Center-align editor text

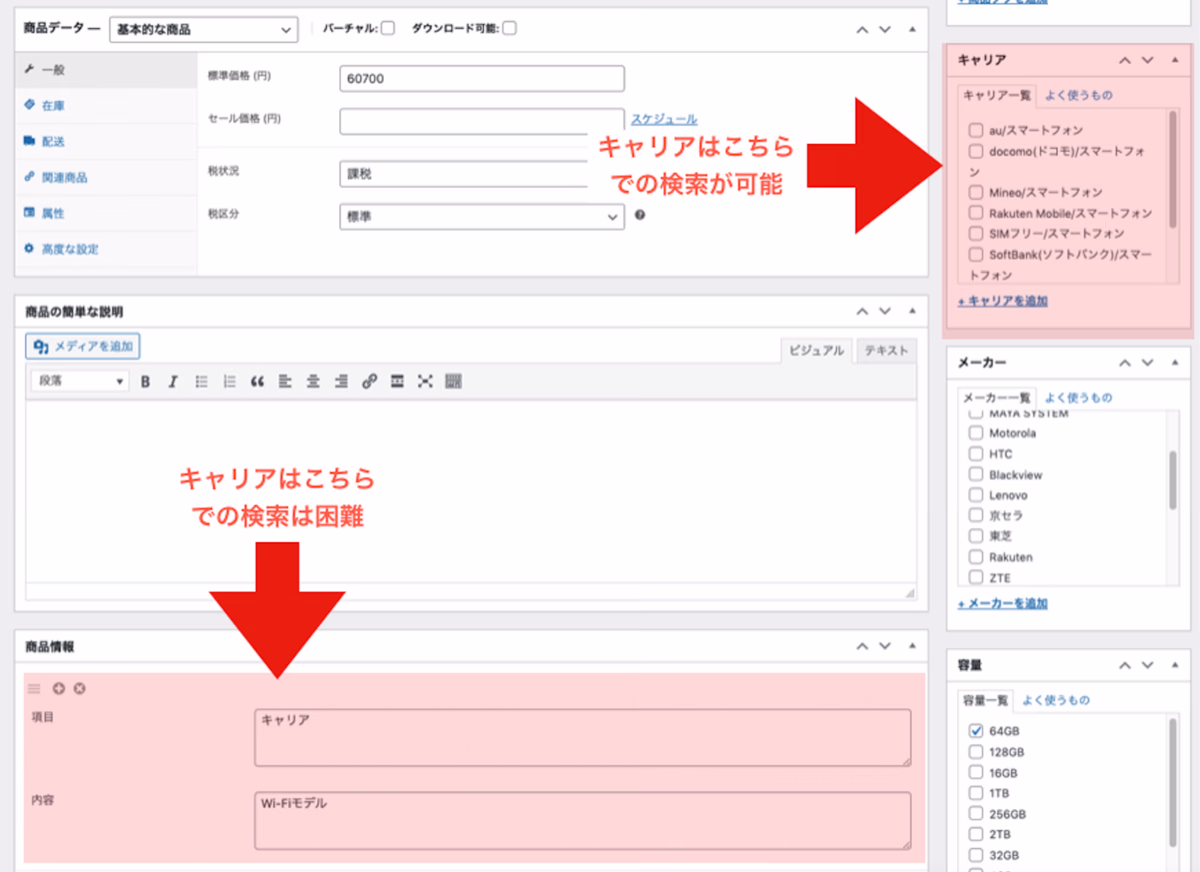point(313,381)
